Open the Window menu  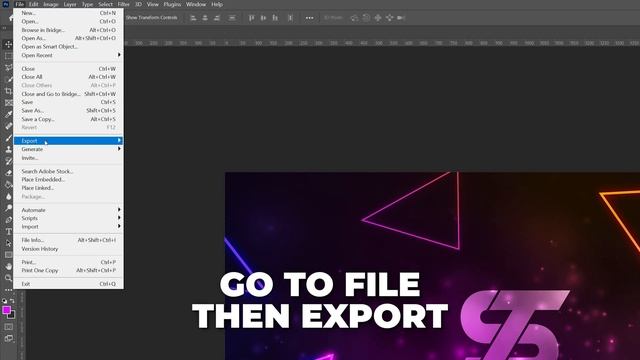pos(196,4)
